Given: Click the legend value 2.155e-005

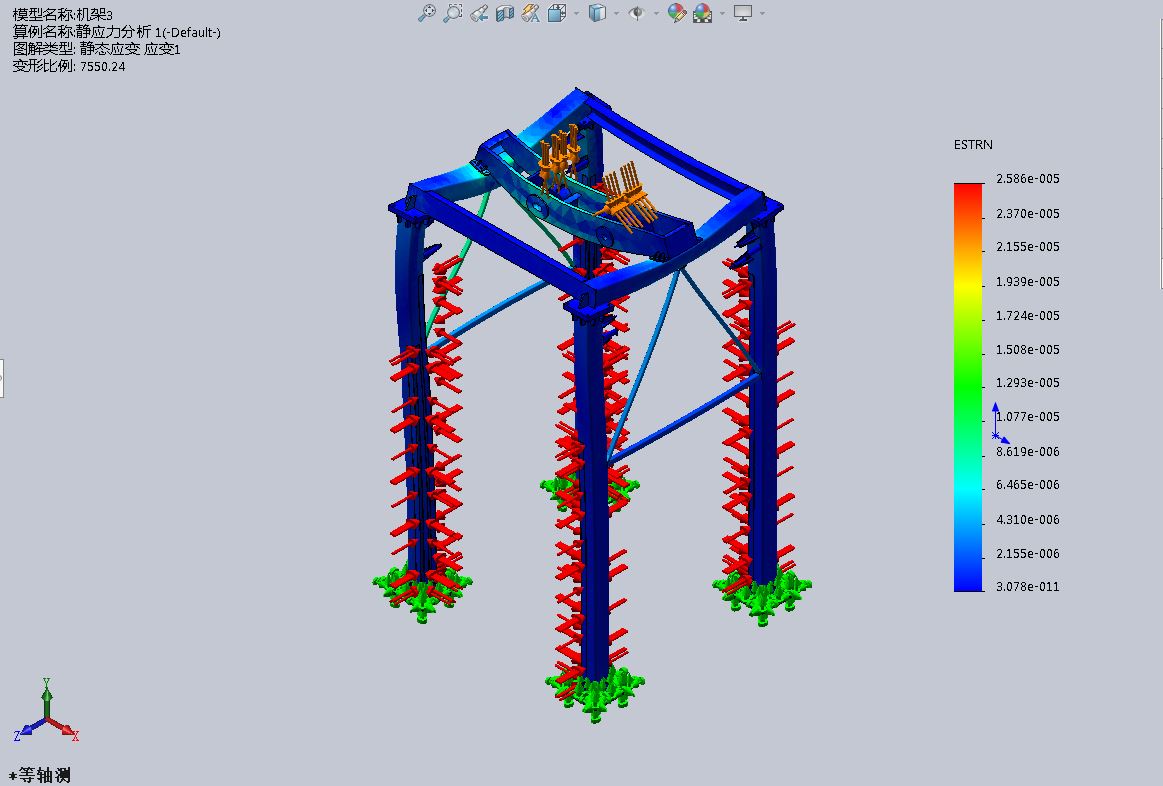Looking at the screenshot, I should click(1028, 247).
